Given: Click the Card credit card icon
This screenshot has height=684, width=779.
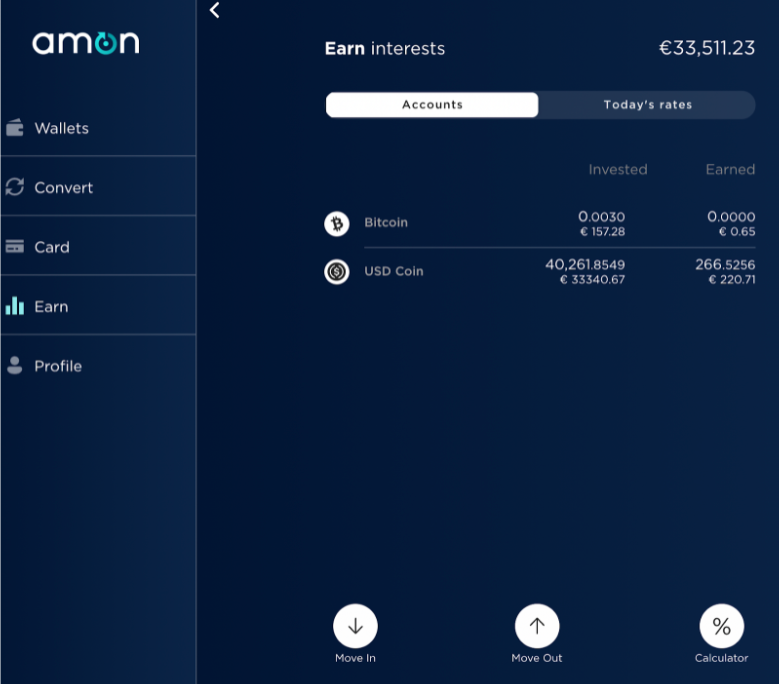Looking at the screenshot, I should click(x=14, y=246).
